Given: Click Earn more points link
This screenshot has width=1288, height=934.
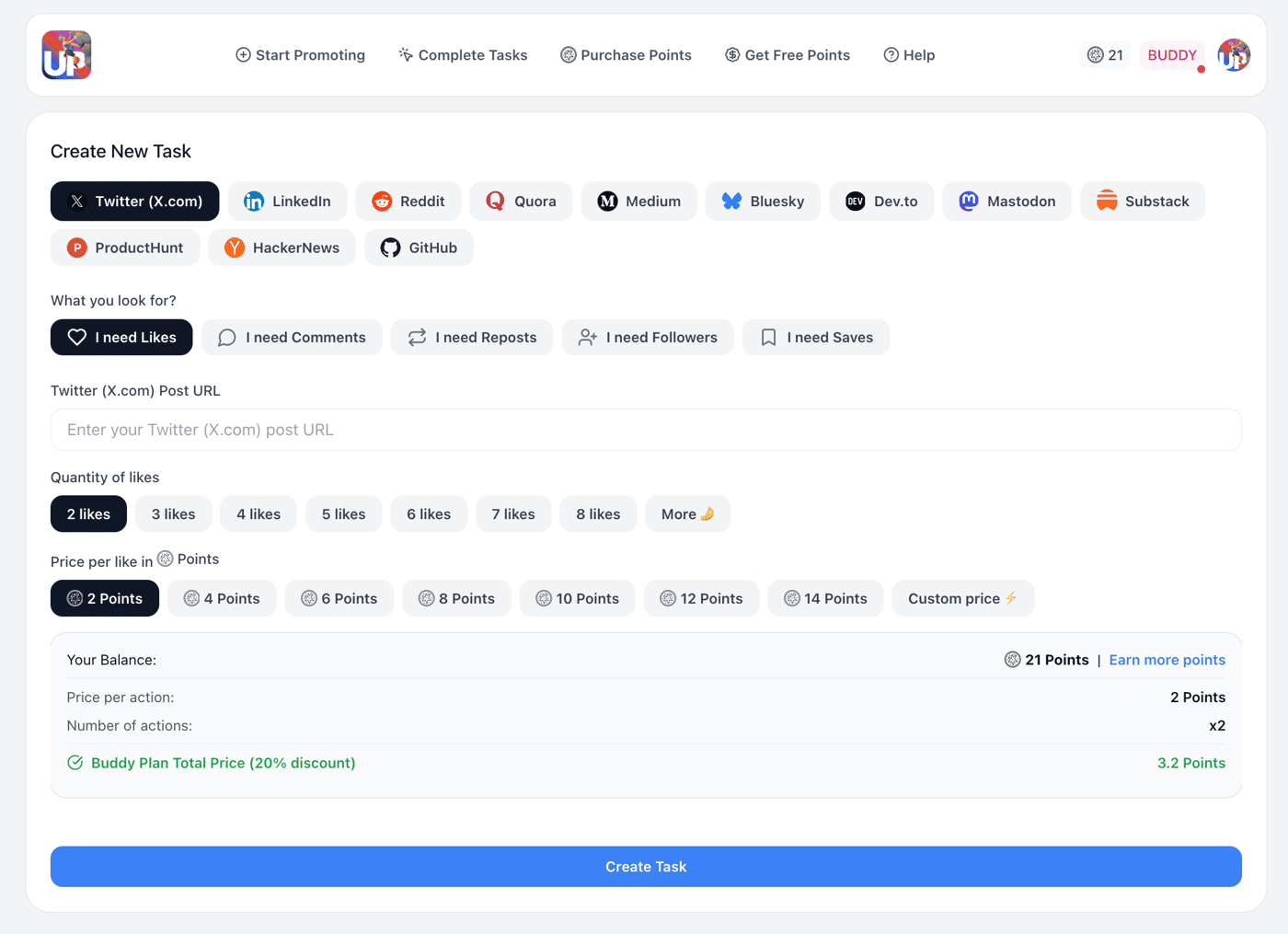Looking at the screenshot, I should (x=1167, y=660).
